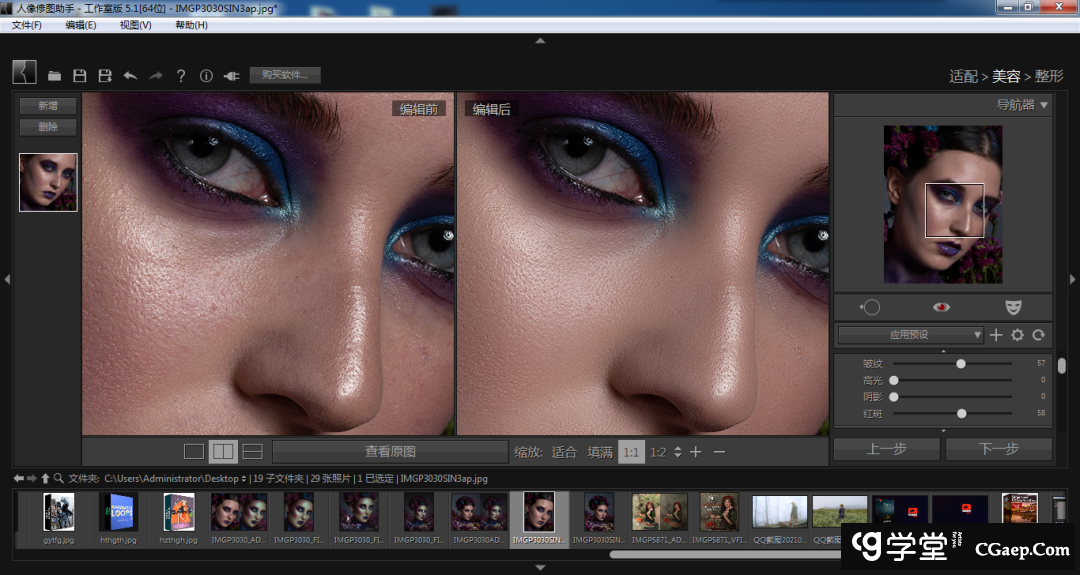The image size is (1080, 575).
Task: Click the 皱纹 wrinkle slider handle
Action: pyautogui.click(x=961, y=364)
